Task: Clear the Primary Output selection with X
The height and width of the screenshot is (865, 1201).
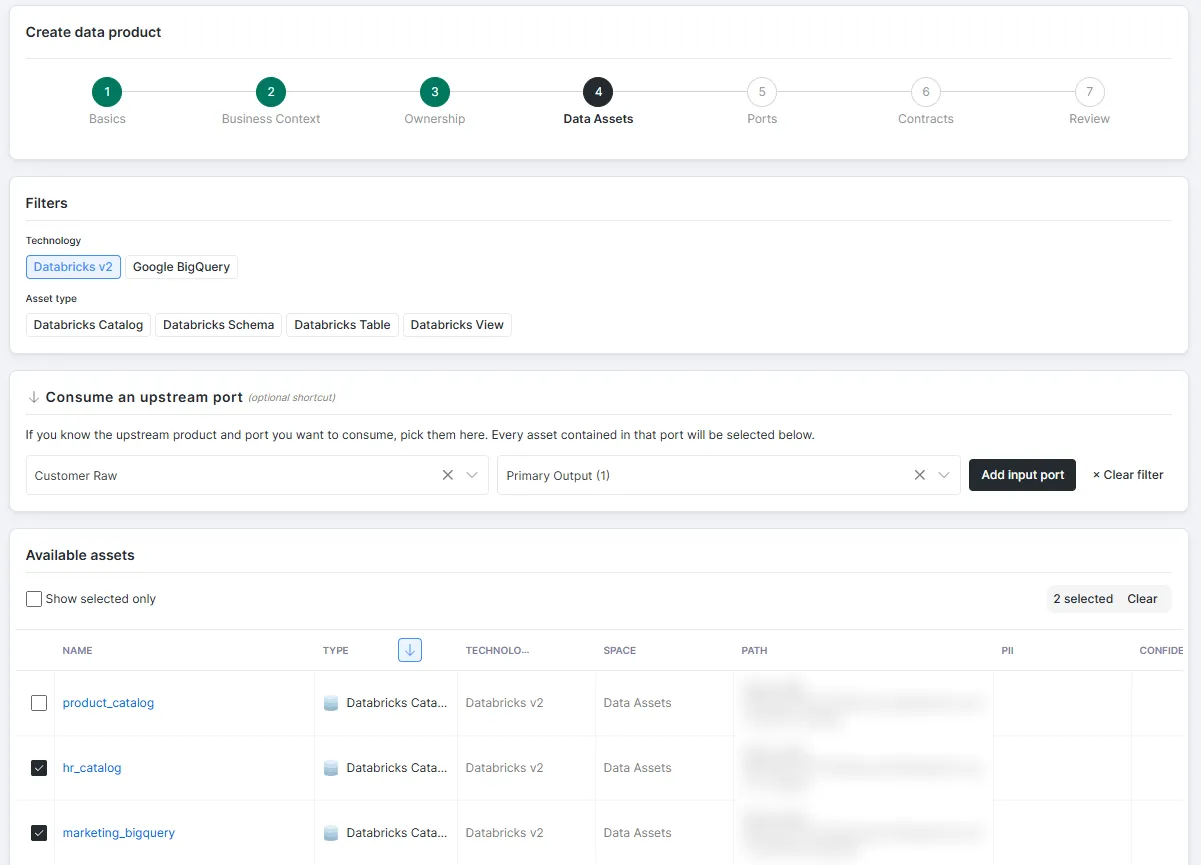Action: point(920,475)
